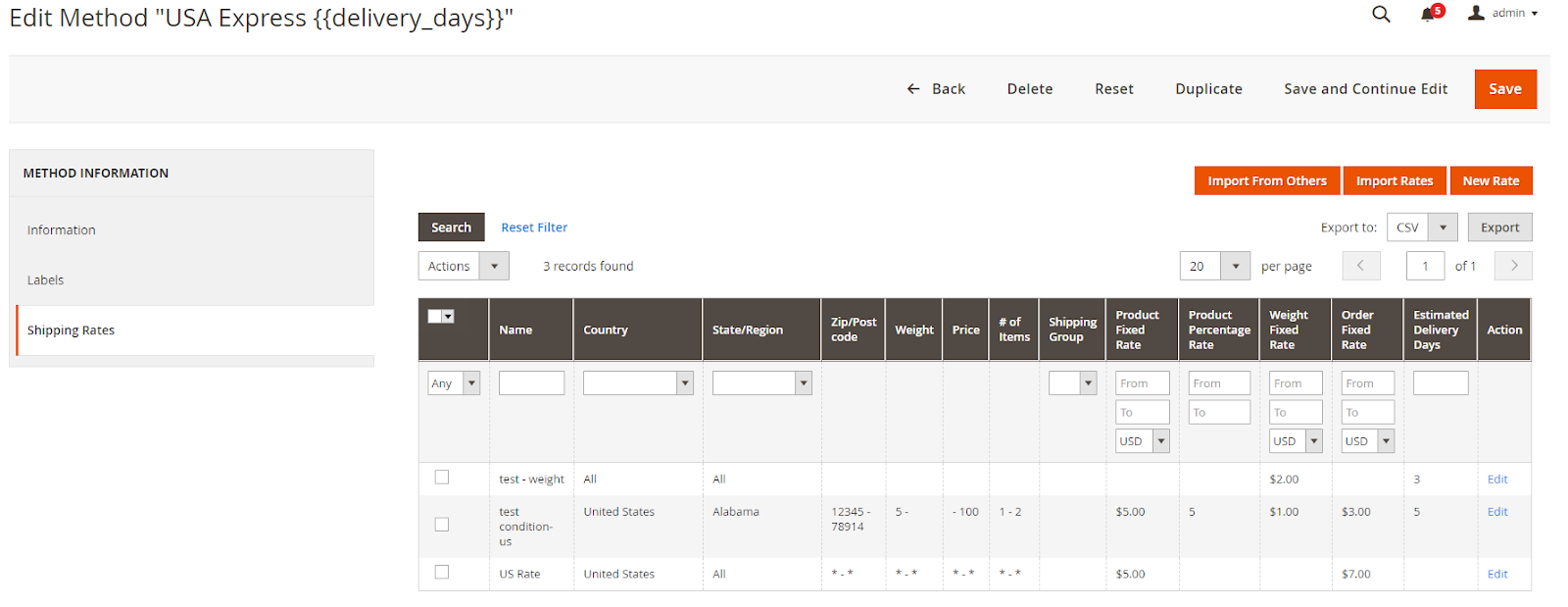Click the Name filter input field
Viewport: 1568px width, 607px height.
(x=531, y=383)
